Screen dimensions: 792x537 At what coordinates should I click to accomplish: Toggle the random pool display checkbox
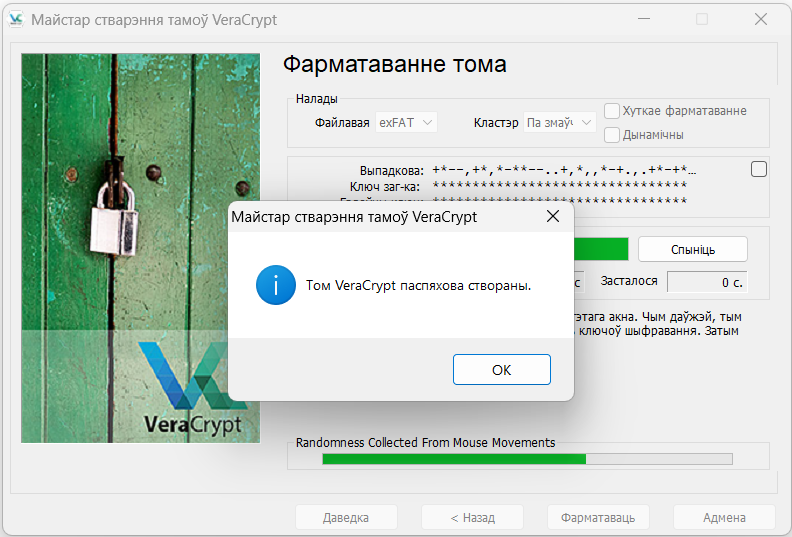(759, 169)
